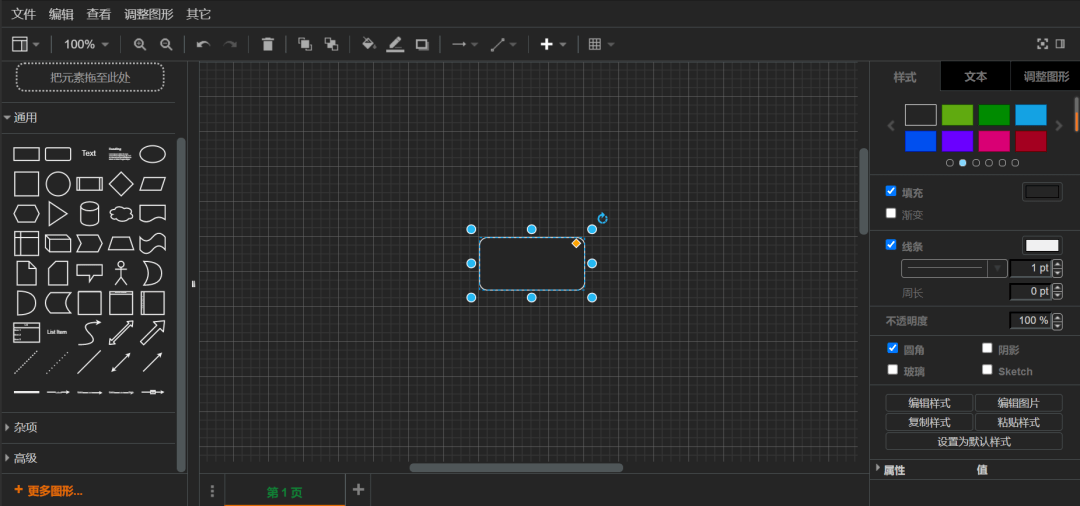Select the ellipse shape in palette

point(152,154)
